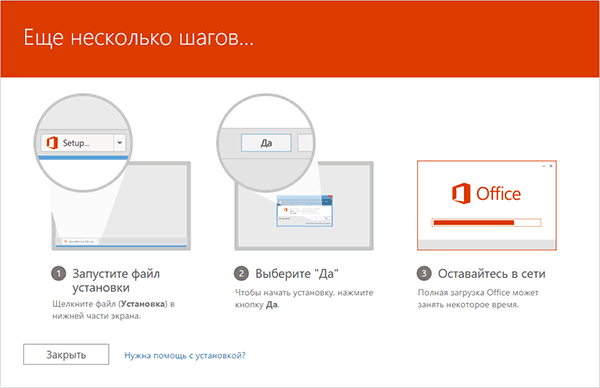
Task: Click the Office installation progress bar
Action: [x=486, y=223]
